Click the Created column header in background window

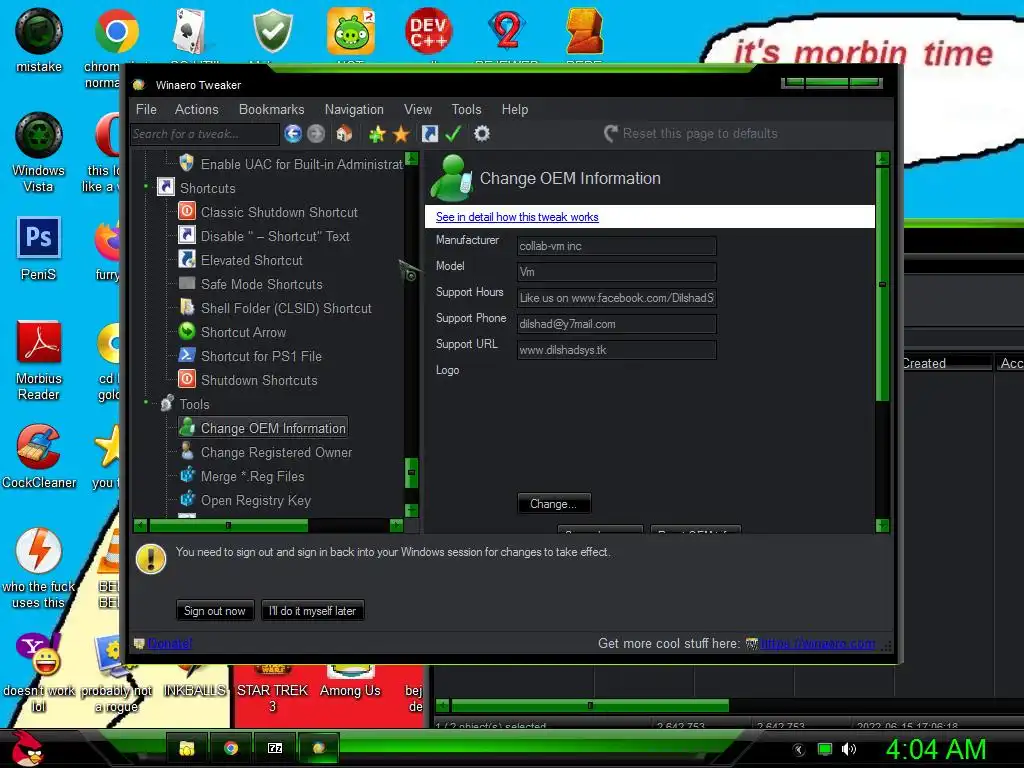pyautogui.click(x=947, y=363)
